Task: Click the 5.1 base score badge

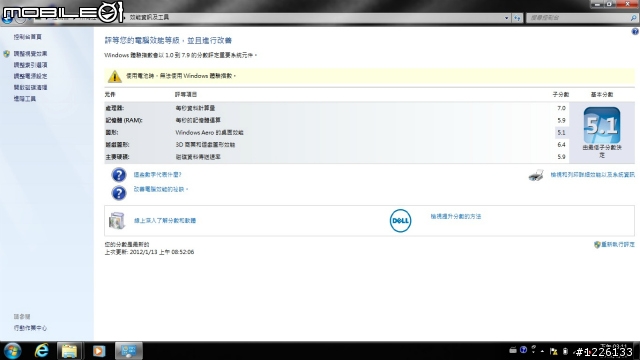Action: click(x=602, y=125)
